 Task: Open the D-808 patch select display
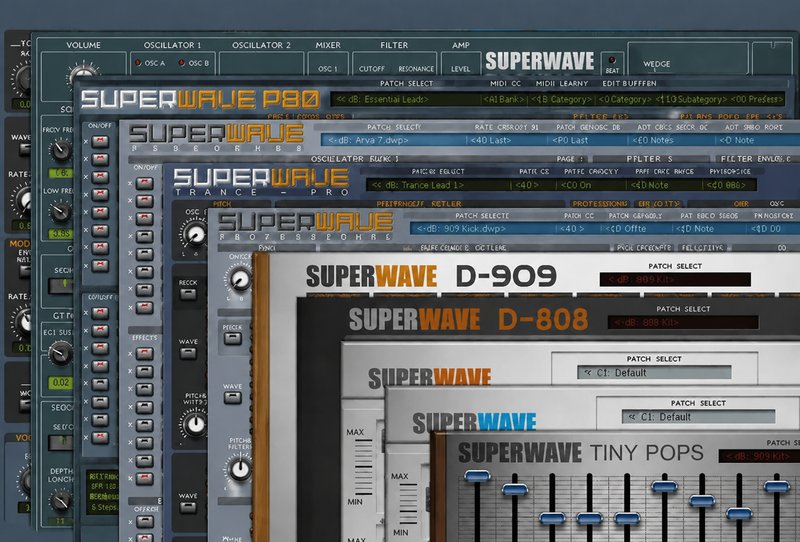683,322
